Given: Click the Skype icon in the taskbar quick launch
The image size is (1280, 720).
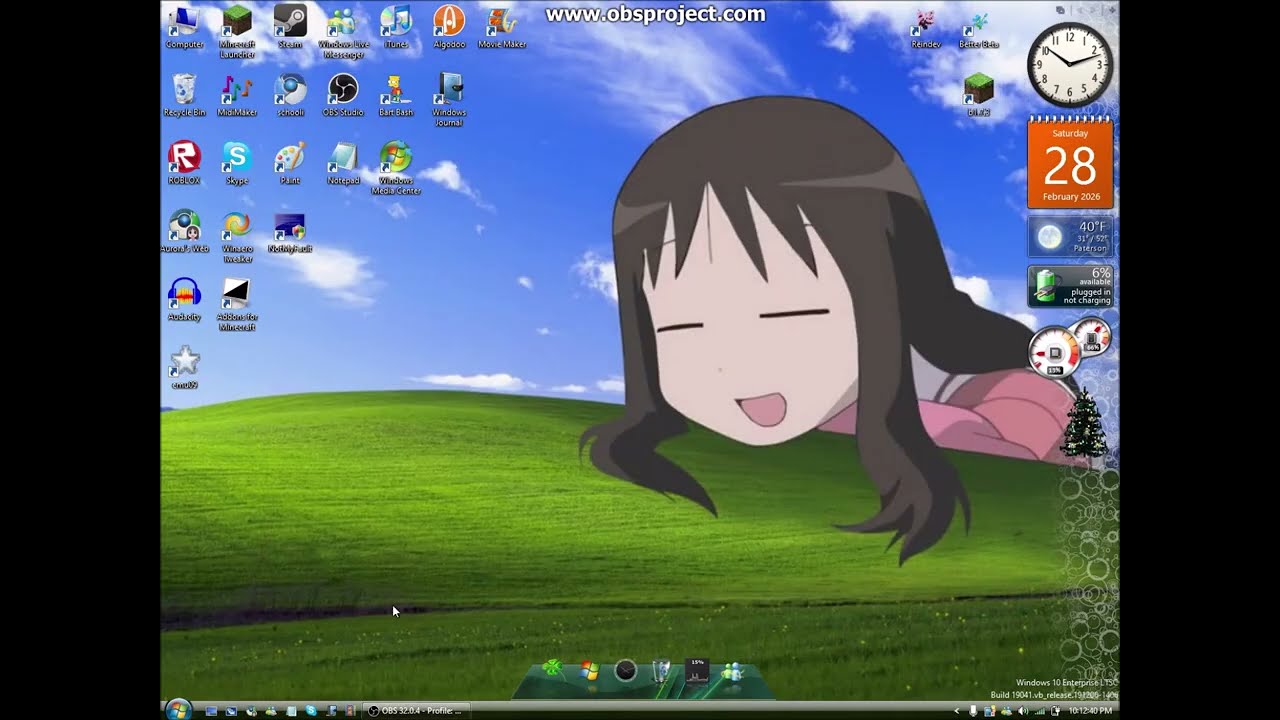Looking at the screenshot, I should (311, 711).
